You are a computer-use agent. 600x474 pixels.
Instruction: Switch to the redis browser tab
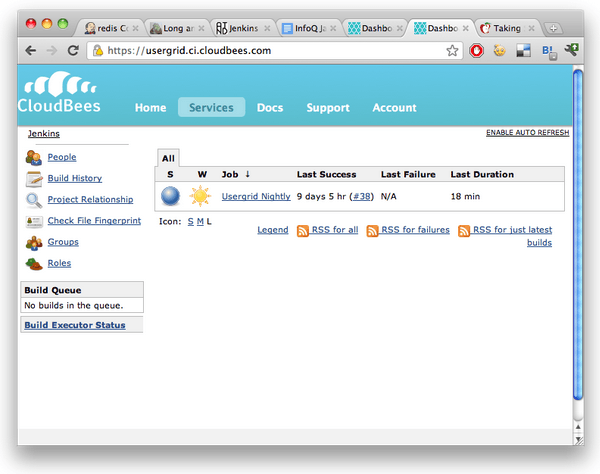[x=111, y=28]
